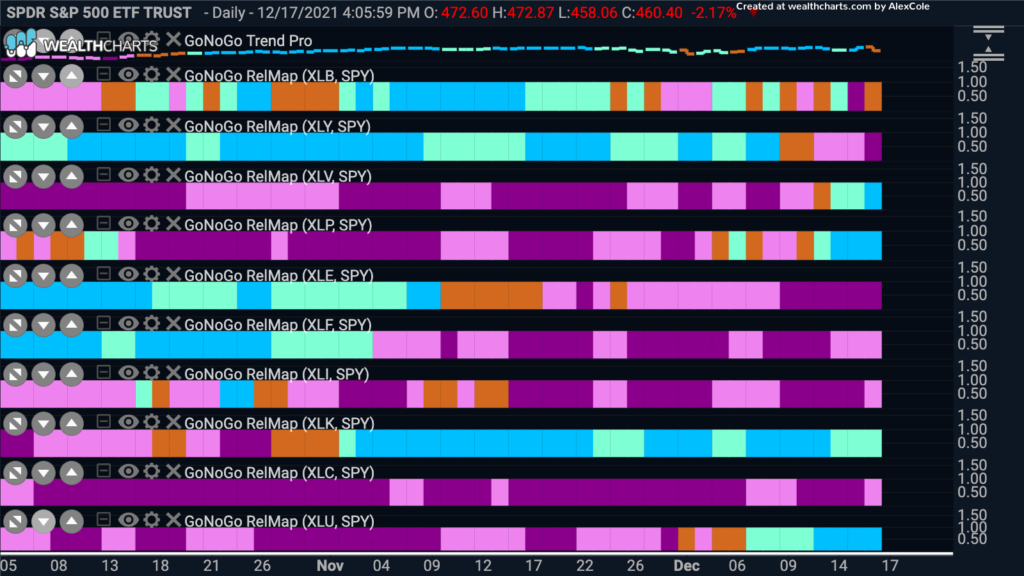Maximize the RelMap XLF pane with diagonal arrow

coord(15,325)
